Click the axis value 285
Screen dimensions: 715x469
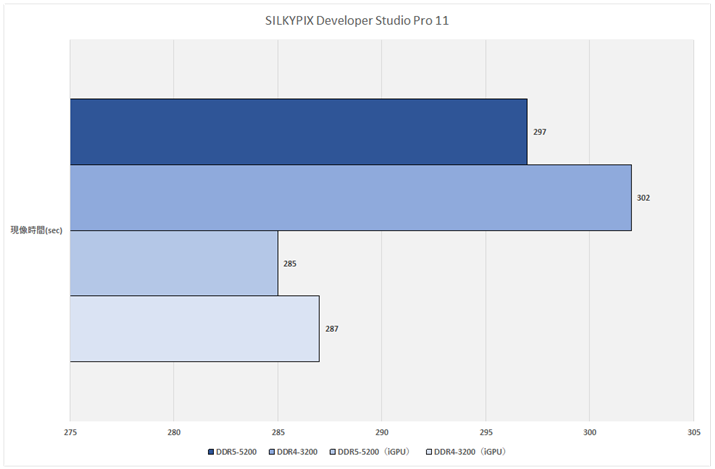(278, 432)
